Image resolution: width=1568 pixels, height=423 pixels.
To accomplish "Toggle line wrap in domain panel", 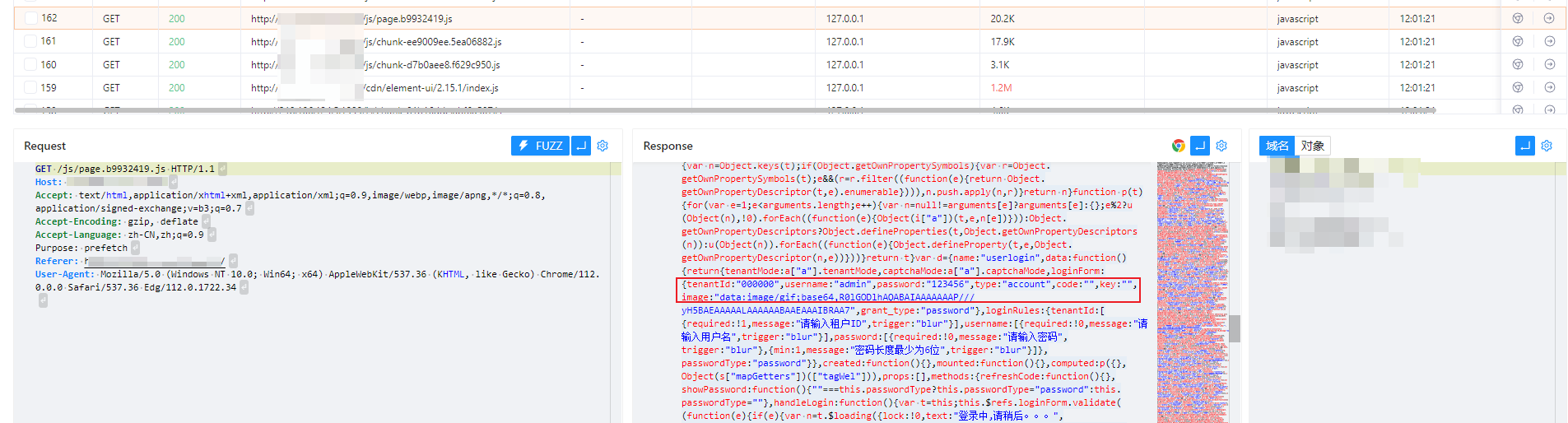I will tap(1525, 146).
